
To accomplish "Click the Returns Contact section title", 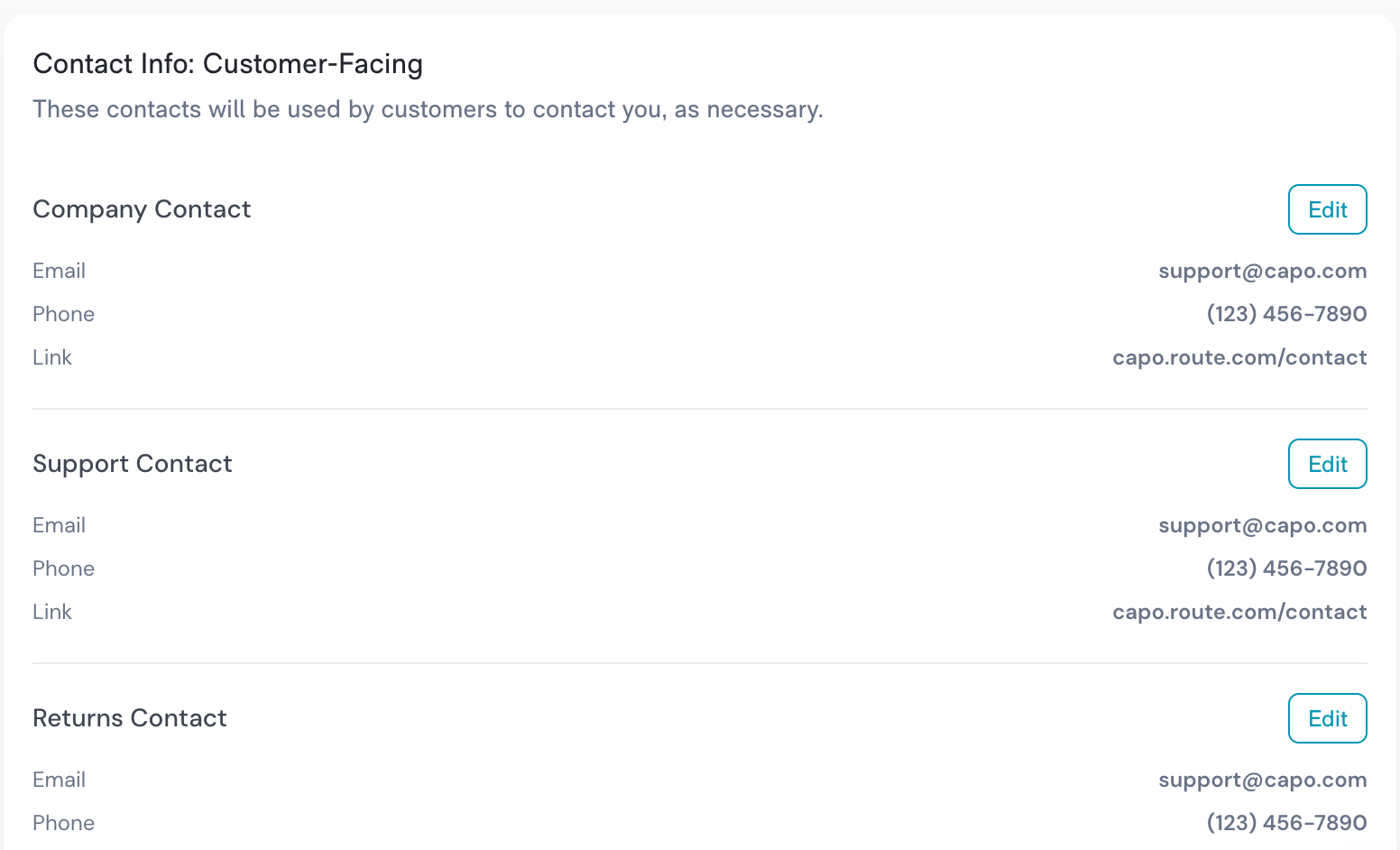I will pos(130,718).
